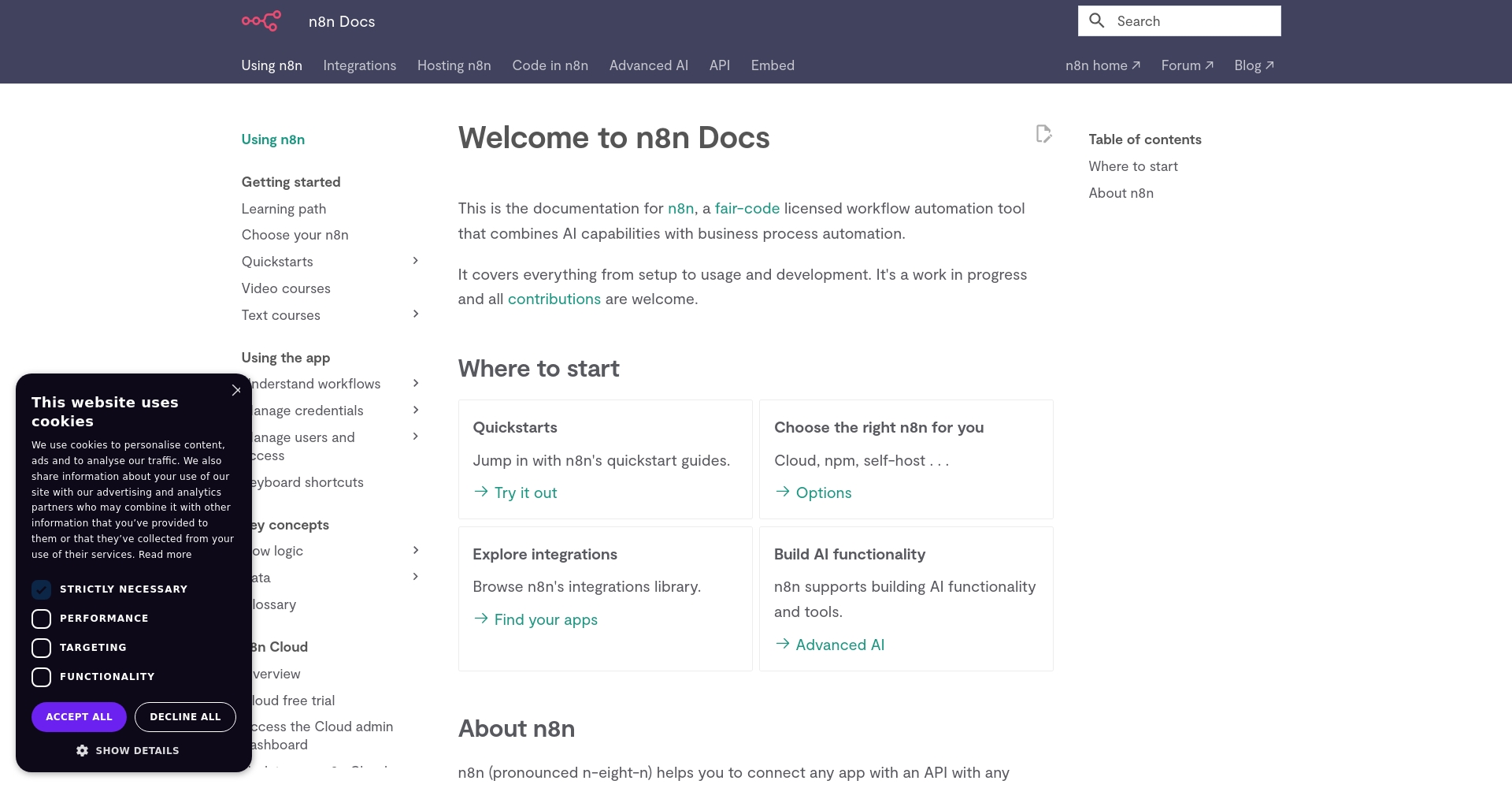Click the n8n Docs site title
The height and width of the screenshot is (788, 1512).
(x=342, y=21)
